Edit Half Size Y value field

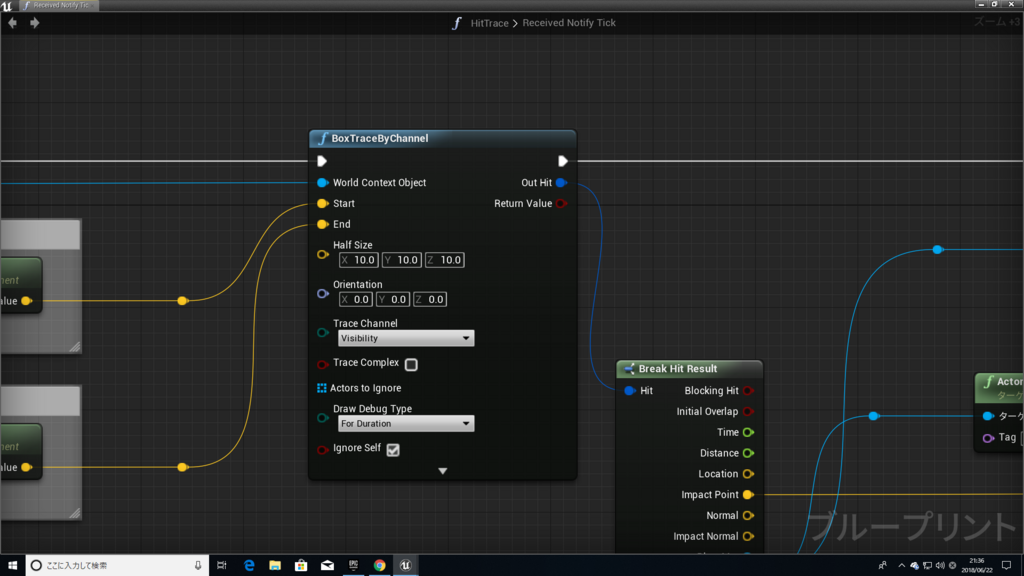pyautogui.click(x=401, y=260)
